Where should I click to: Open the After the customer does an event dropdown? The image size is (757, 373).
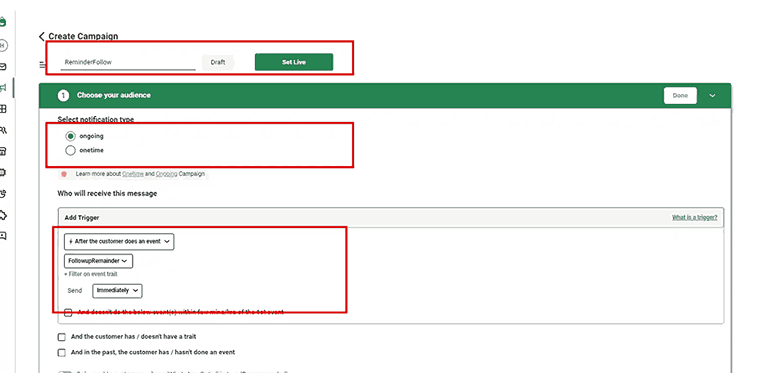coord(119,242)
